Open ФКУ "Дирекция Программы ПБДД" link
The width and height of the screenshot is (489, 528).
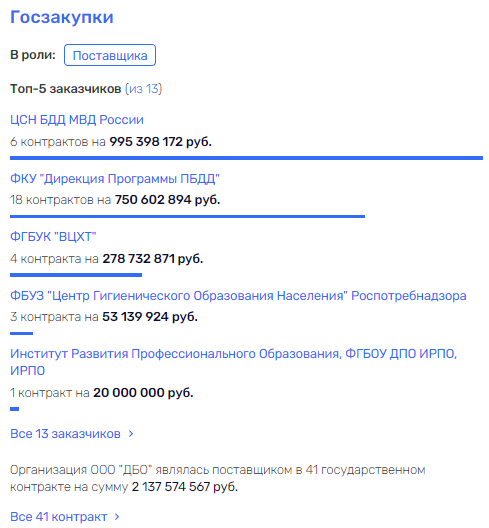115,178
